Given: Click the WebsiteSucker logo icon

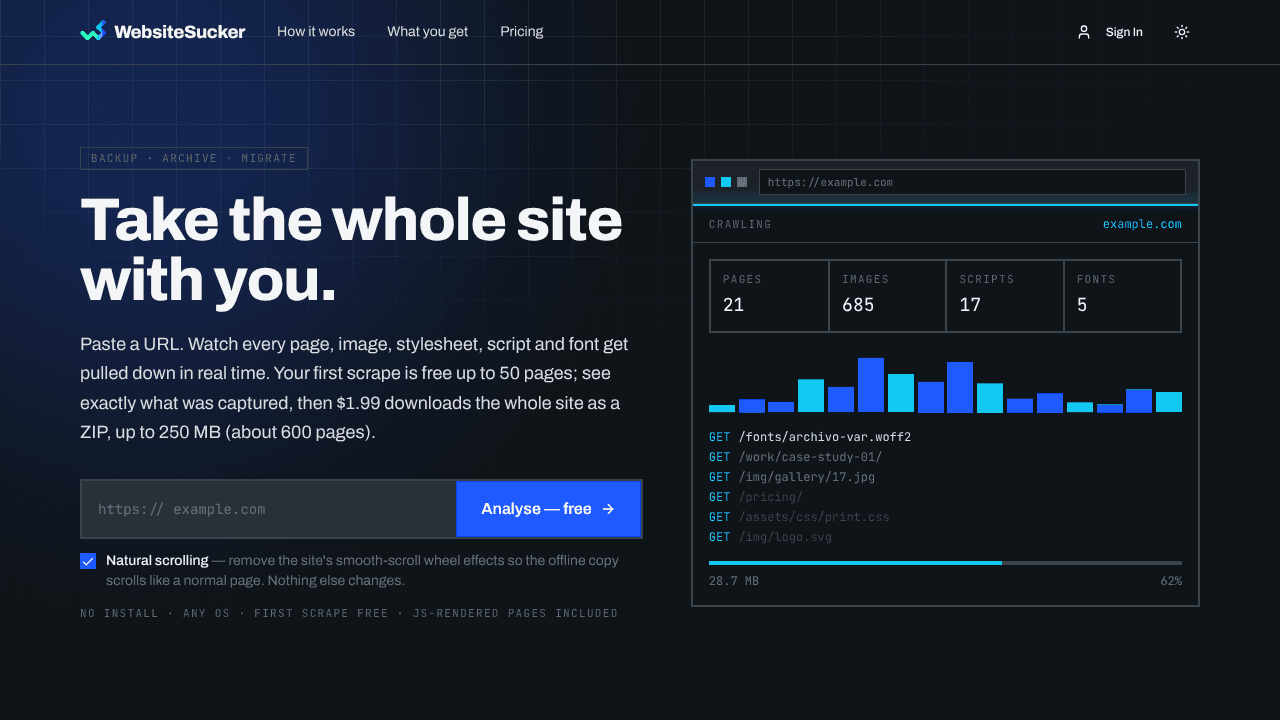Looking at the screenshot, I should coord(93,31).
